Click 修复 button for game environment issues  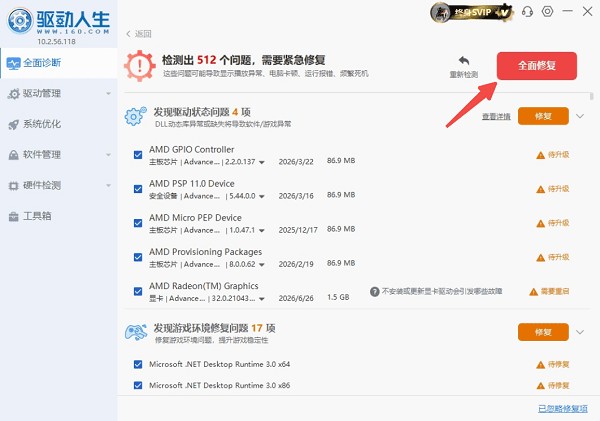[x=543, y=332]
